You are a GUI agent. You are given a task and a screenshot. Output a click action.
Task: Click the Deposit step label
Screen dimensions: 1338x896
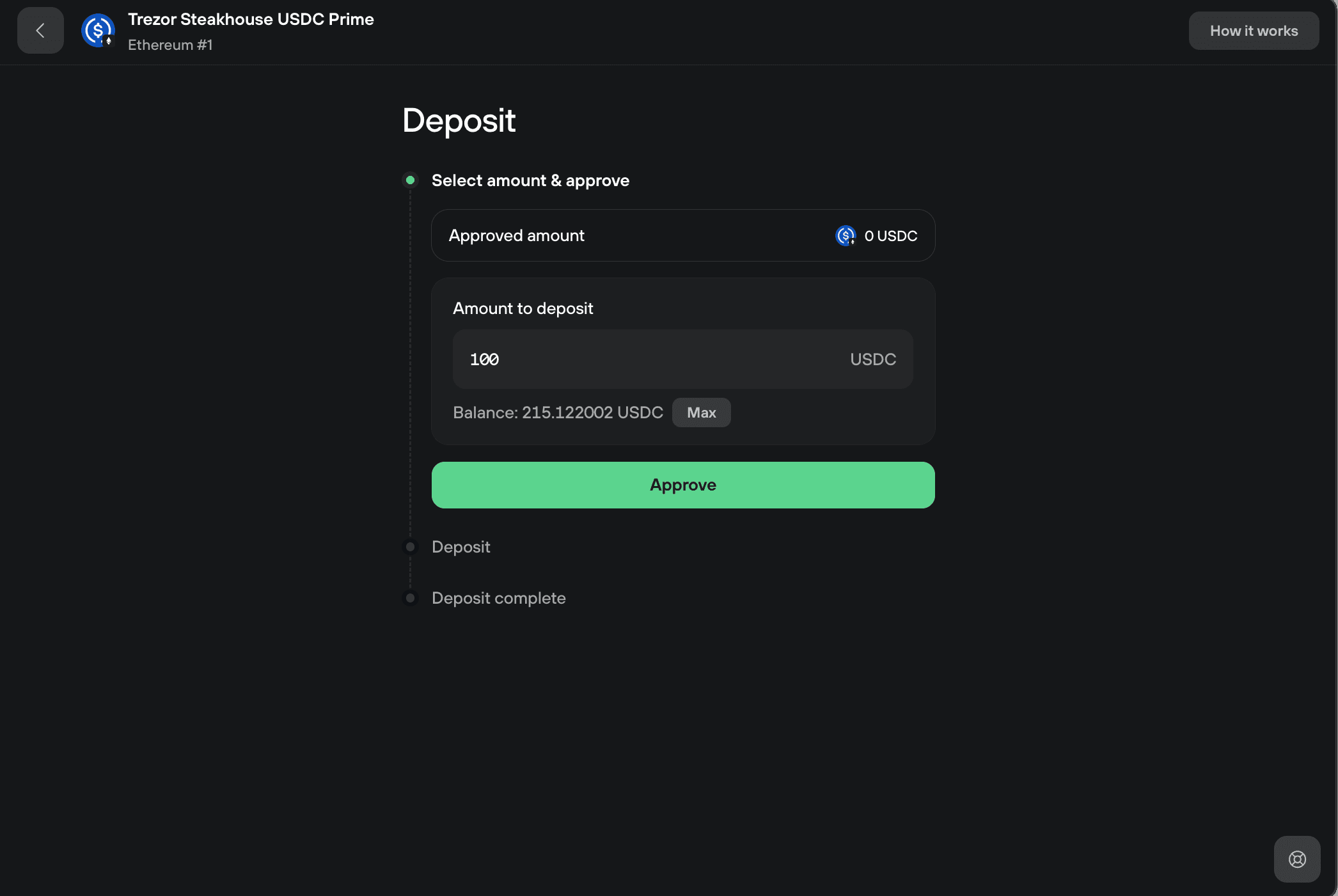pyautogui.click(x=460, y=547)
